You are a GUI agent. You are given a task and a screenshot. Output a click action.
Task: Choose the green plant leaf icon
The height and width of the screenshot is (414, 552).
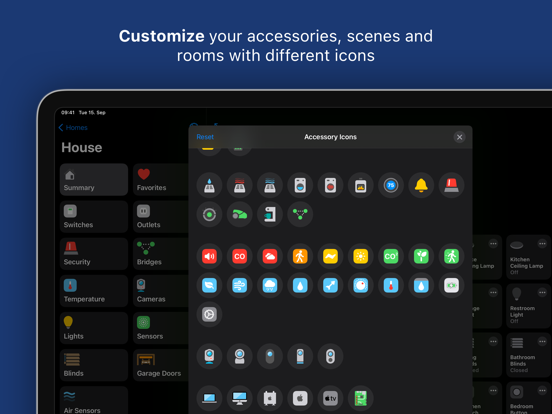pos(421,256)
